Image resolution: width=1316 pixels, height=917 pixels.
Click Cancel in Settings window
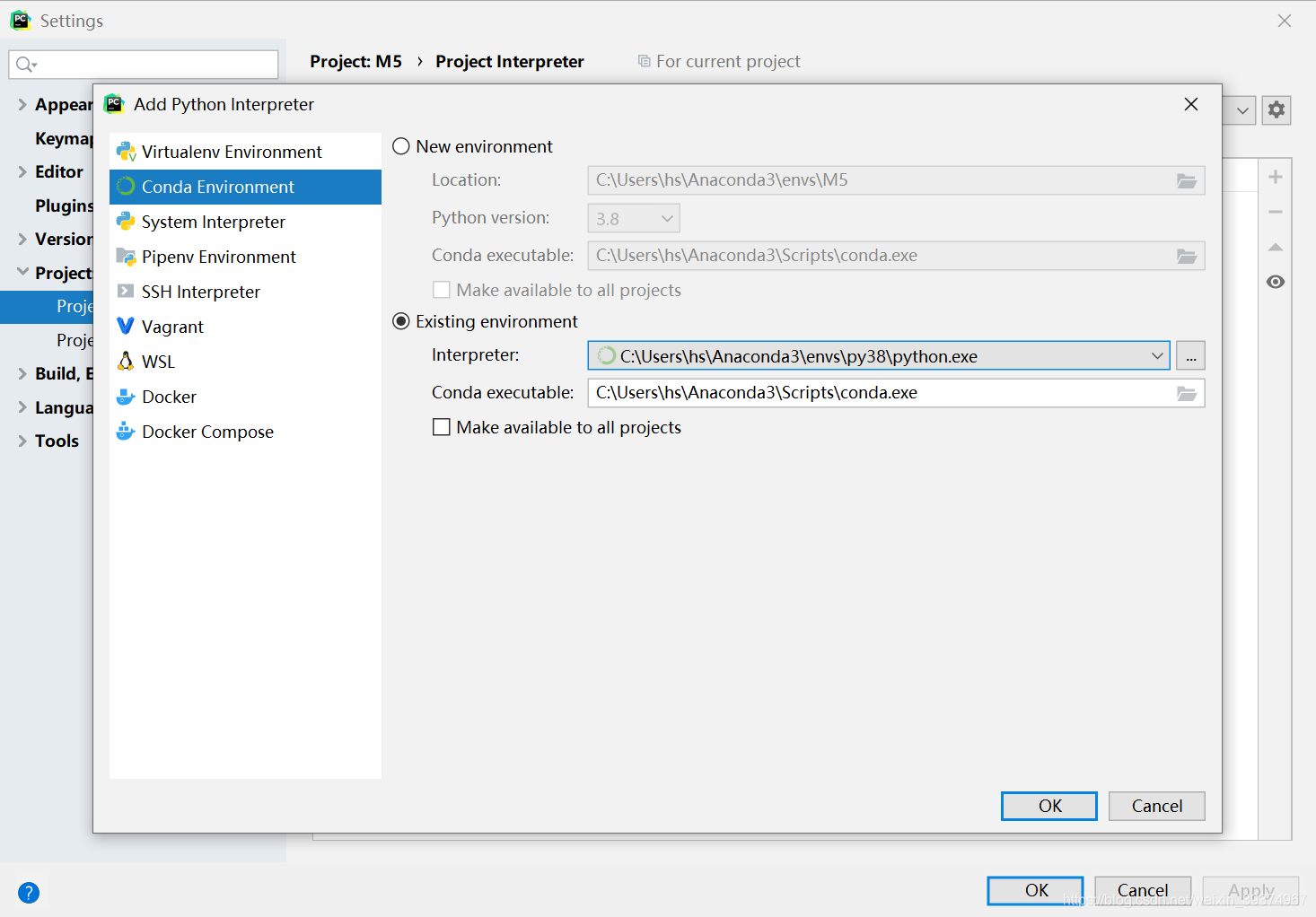point(1143,890)
